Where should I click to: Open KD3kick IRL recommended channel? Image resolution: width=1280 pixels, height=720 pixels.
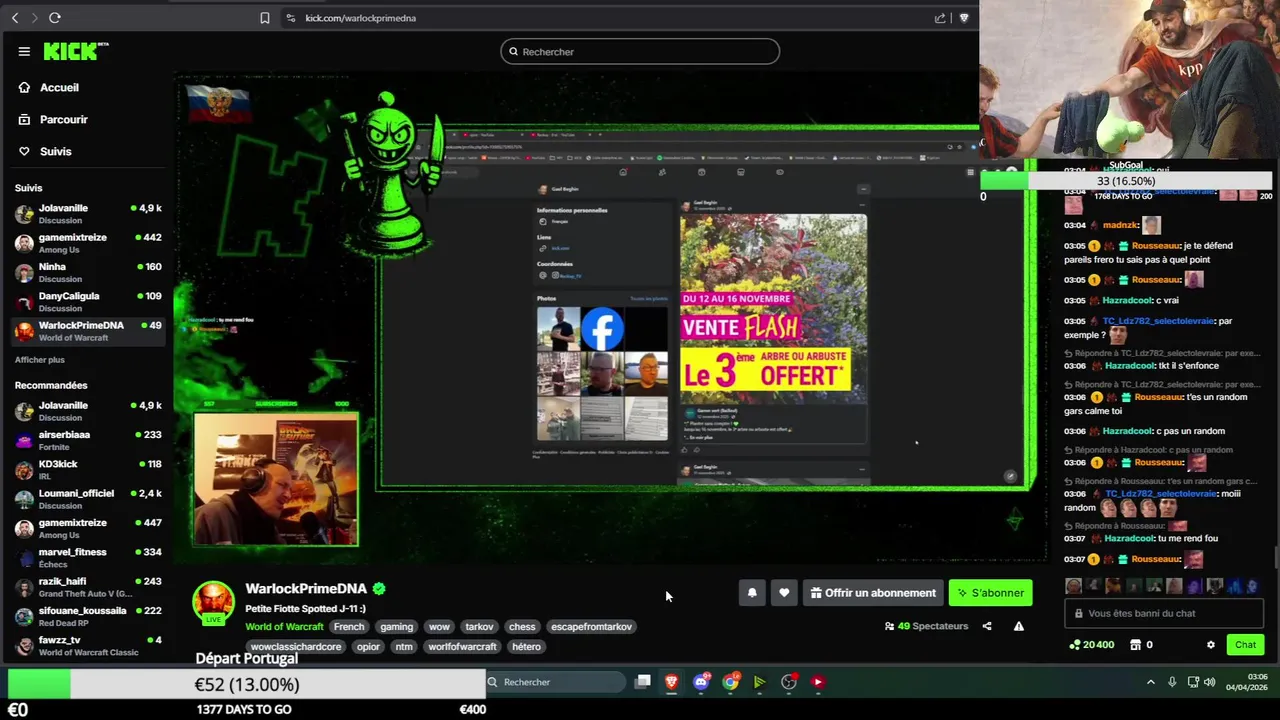coord(88,469)
